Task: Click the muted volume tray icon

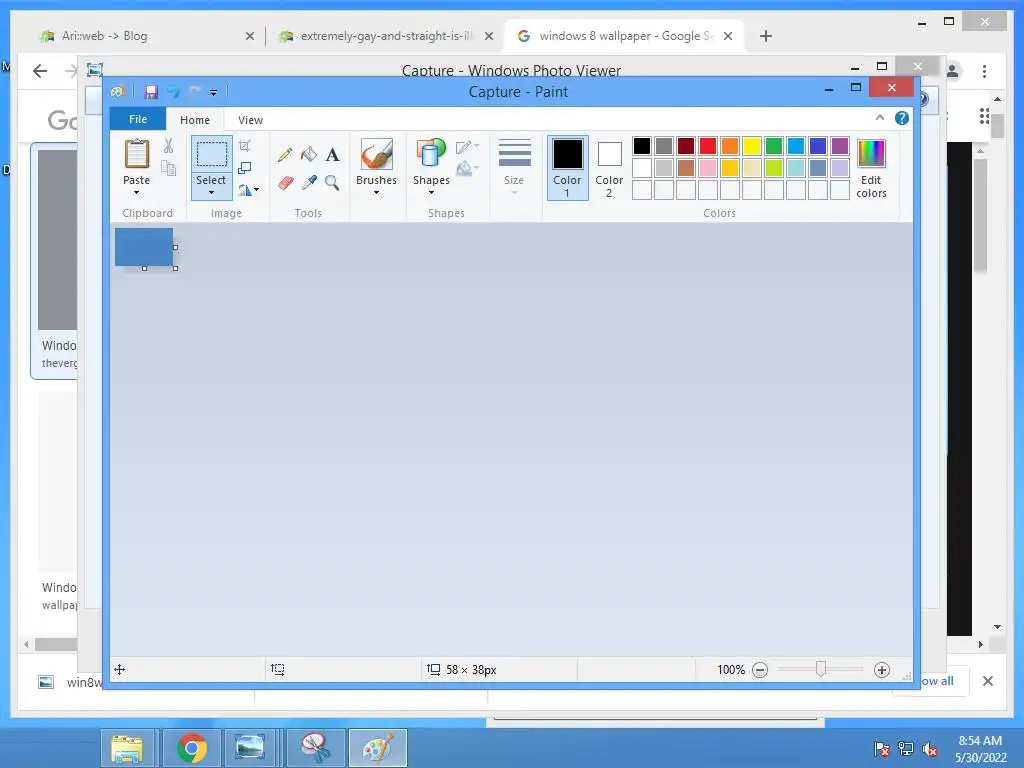Action: (929, 749)
